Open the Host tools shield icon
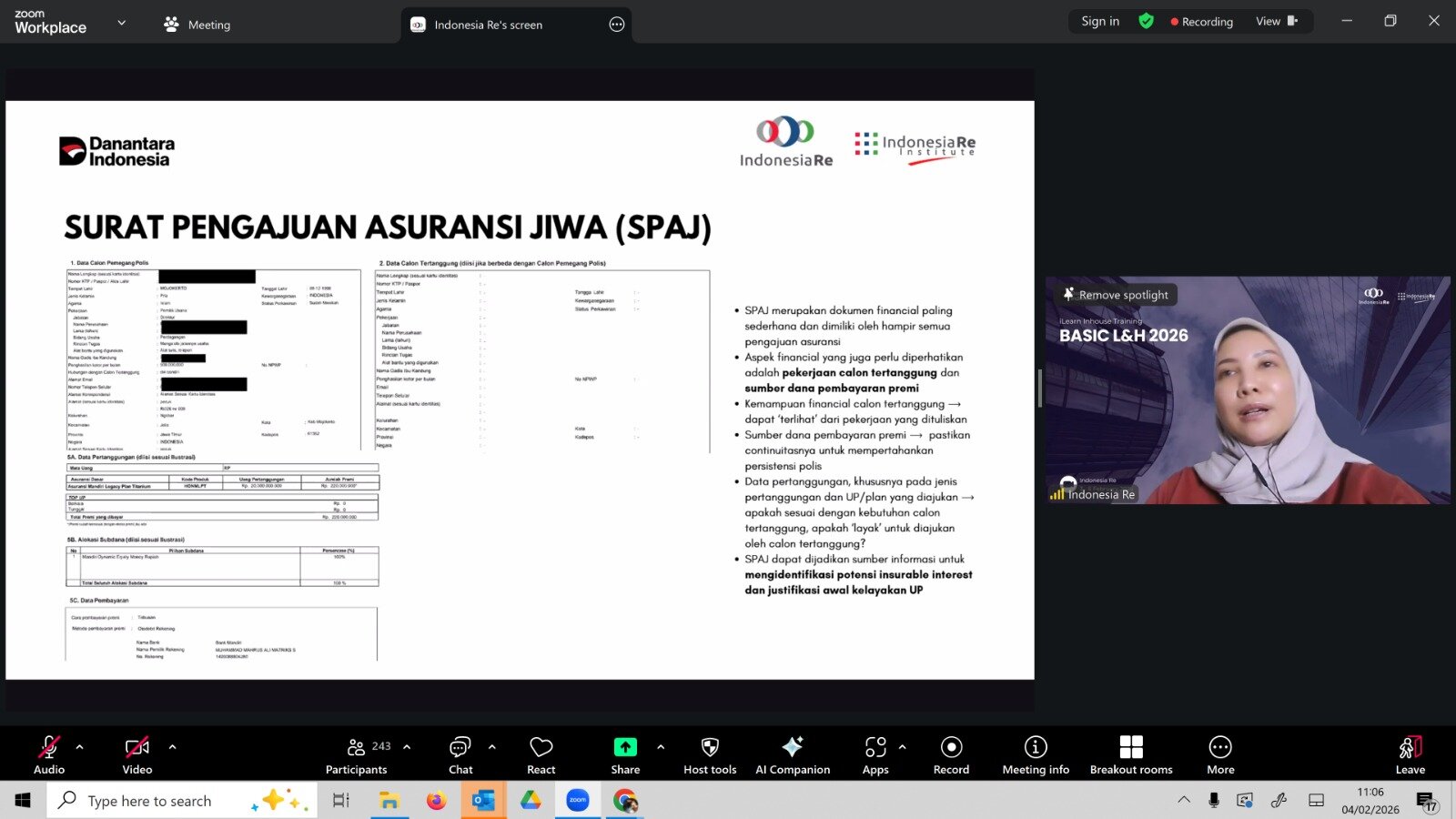 point(710,754)
